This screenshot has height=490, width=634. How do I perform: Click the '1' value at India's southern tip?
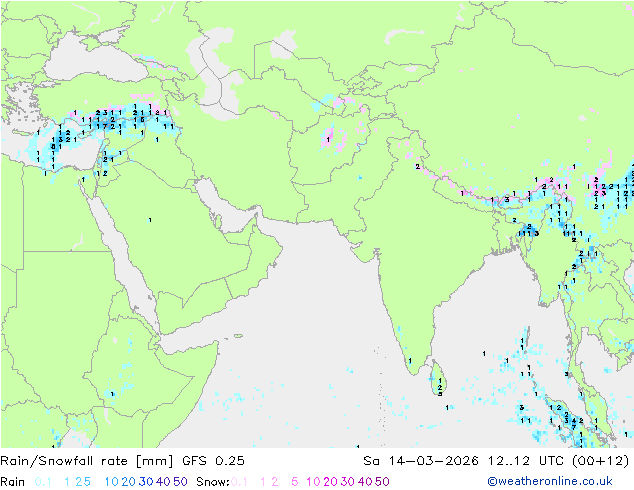tap(410, 361)
